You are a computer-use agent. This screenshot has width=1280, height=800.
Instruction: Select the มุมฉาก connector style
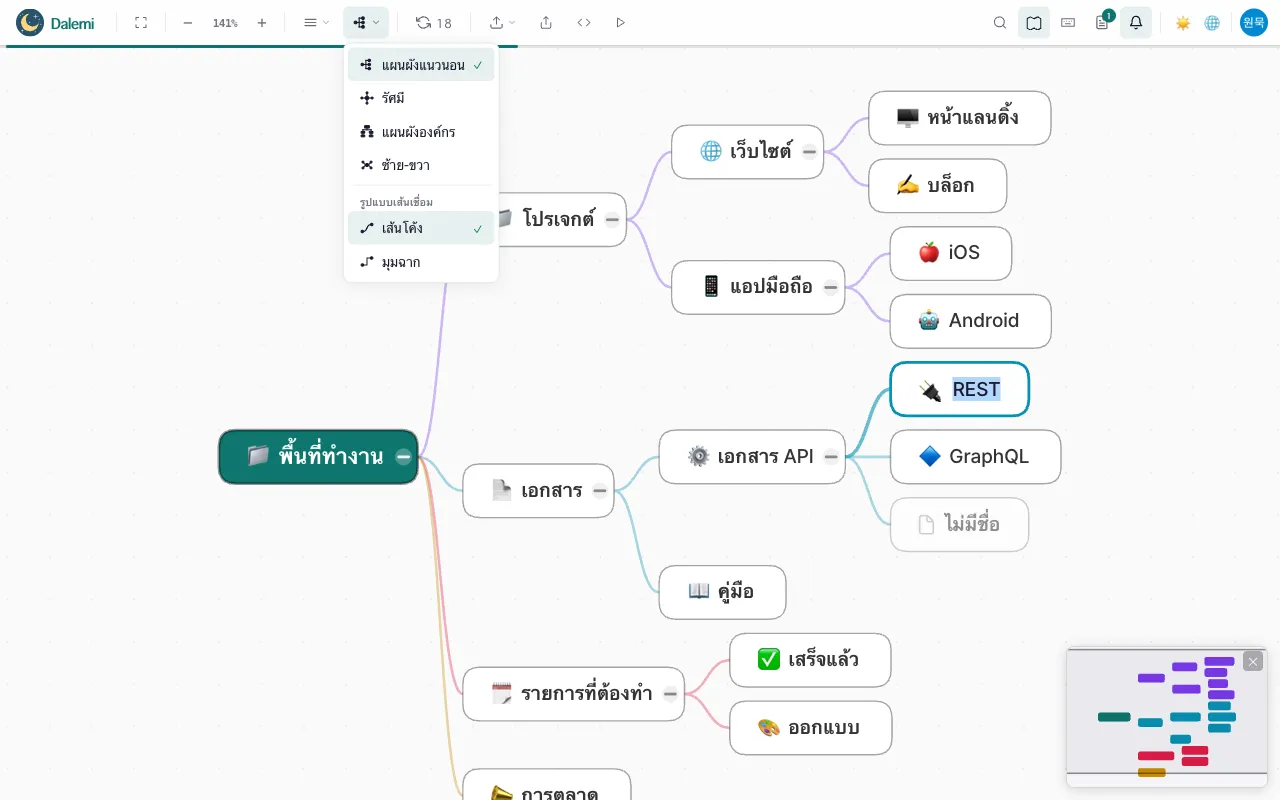pos(421,262)
